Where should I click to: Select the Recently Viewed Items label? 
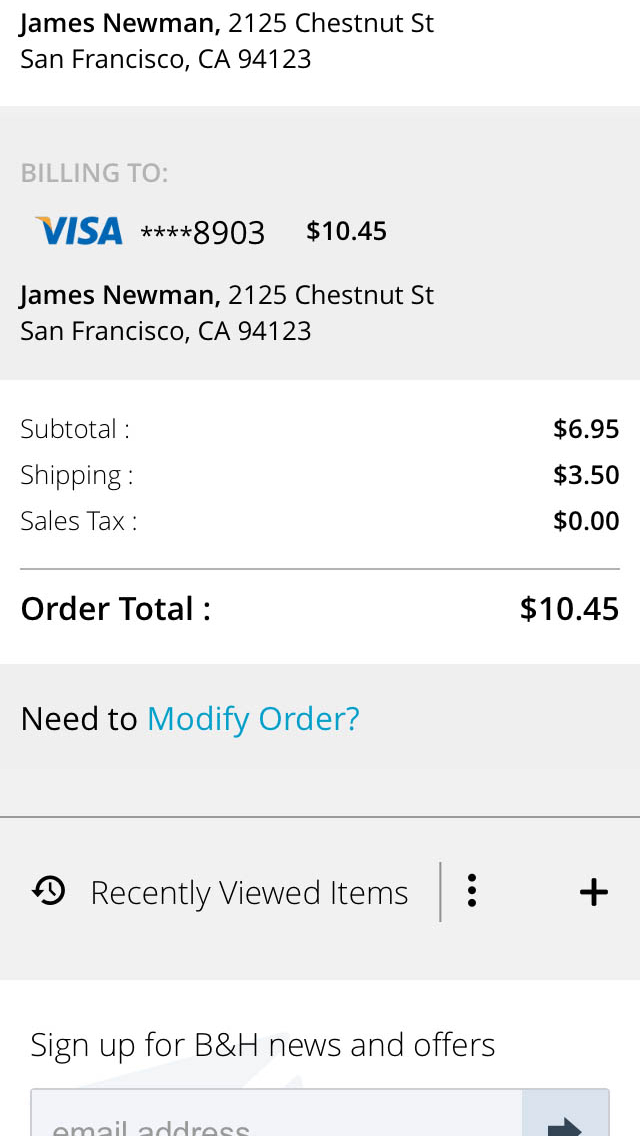pos(249,893)
